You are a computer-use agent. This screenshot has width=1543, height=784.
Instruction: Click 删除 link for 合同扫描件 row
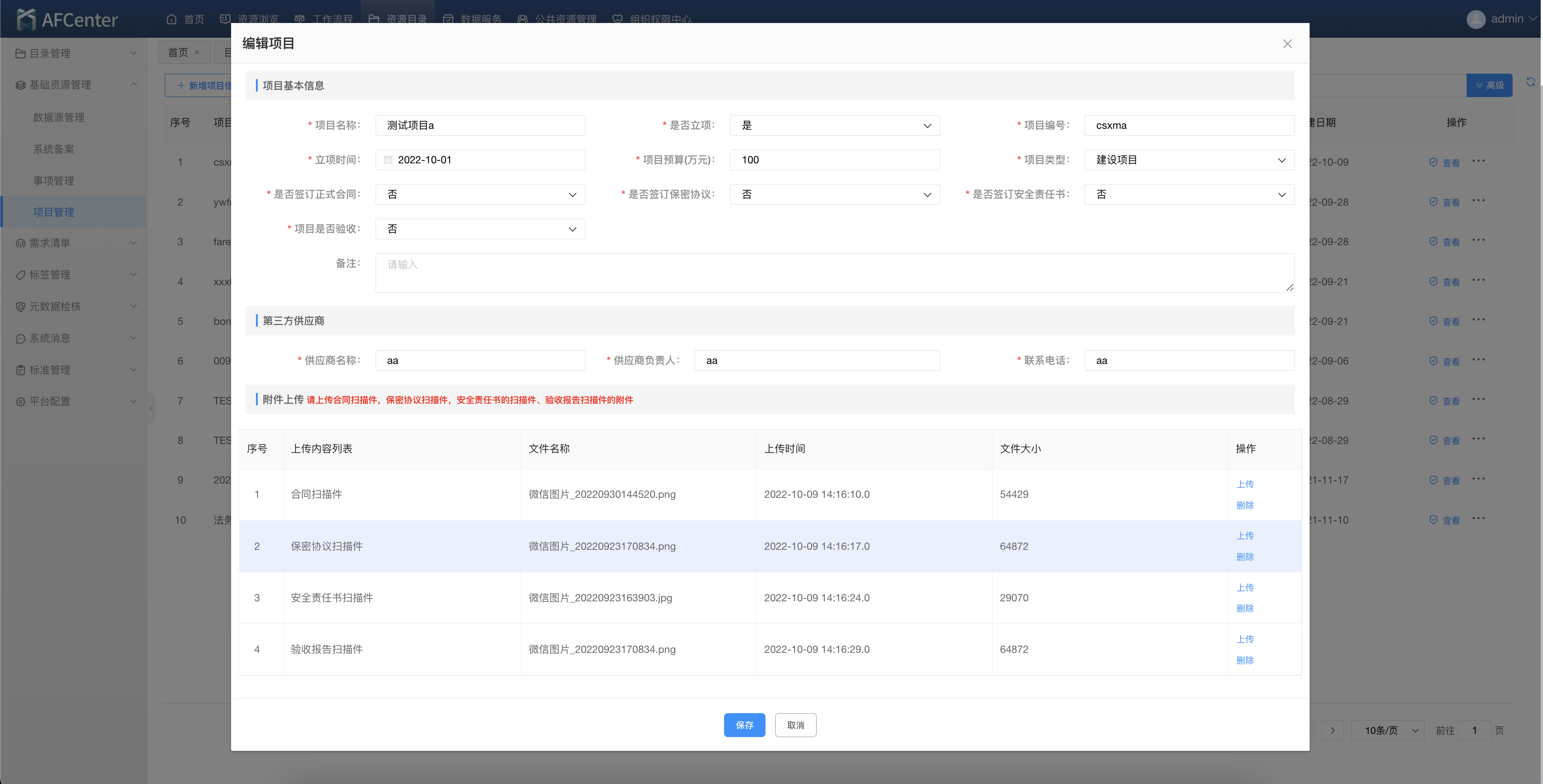1244,505
